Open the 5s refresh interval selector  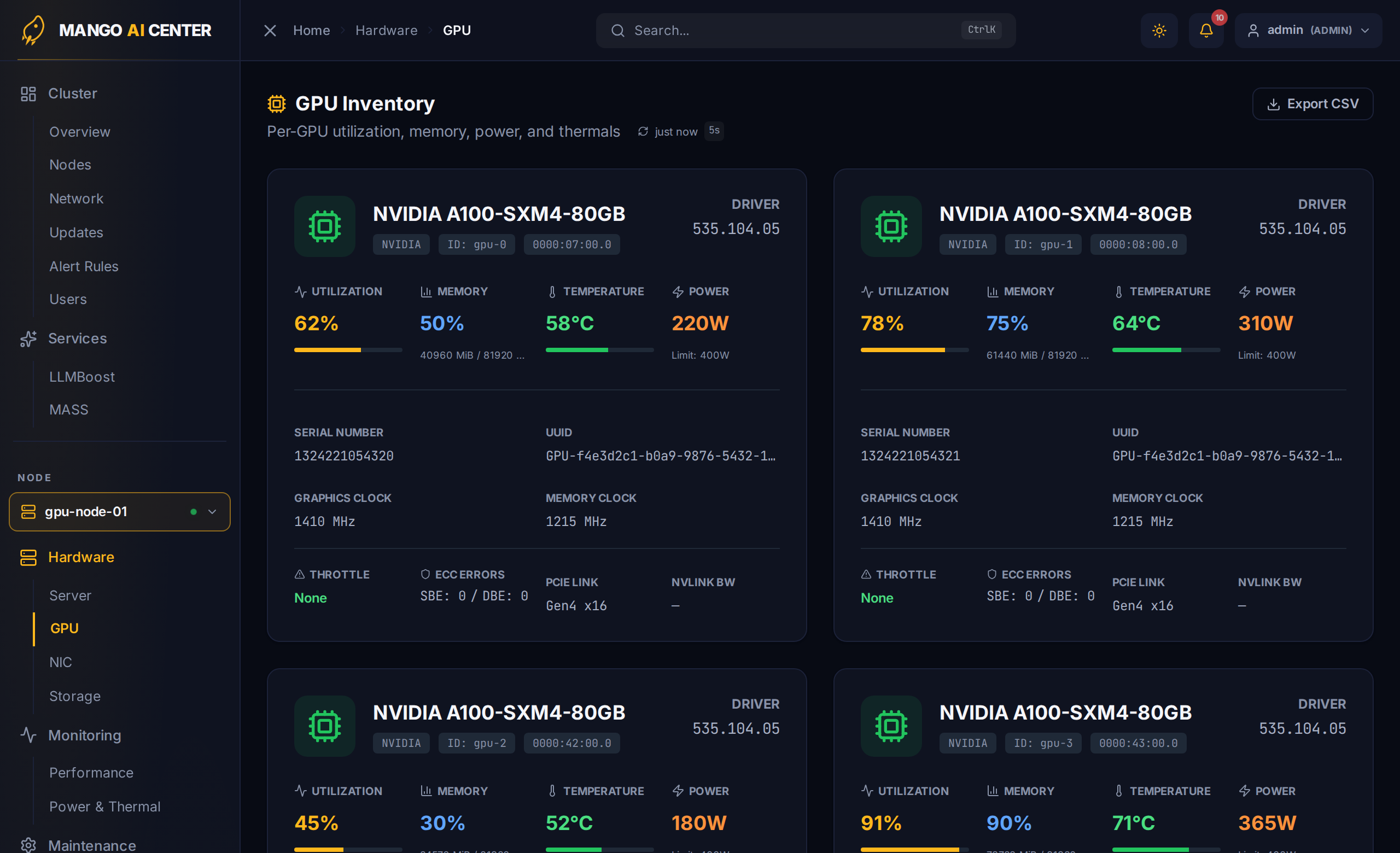coord(714,131)
